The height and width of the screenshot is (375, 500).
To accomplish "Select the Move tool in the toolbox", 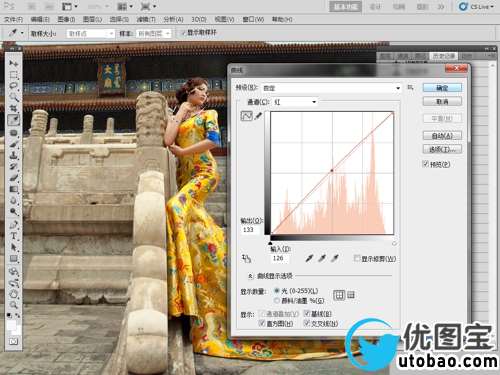I will click(14, 63).
